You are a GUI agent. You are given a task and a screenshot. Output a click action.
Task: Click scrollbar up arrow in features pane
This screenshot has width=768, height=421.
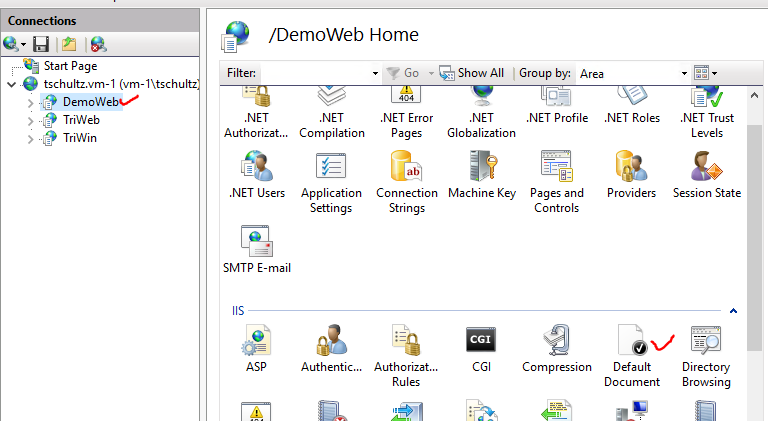pos(754,95)
